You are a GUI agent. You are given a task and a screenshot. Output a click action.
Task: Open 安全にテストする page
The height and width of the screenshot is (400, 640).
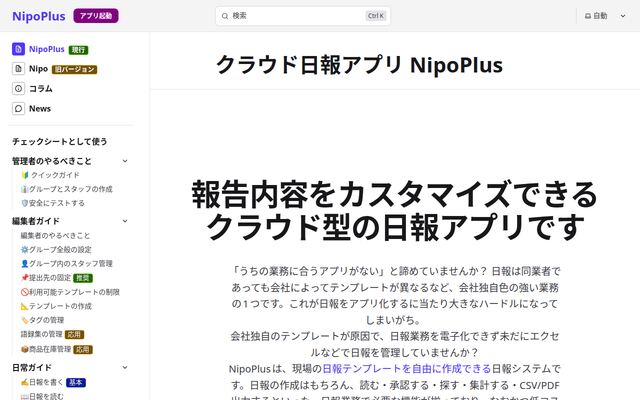tap(53, 203)
